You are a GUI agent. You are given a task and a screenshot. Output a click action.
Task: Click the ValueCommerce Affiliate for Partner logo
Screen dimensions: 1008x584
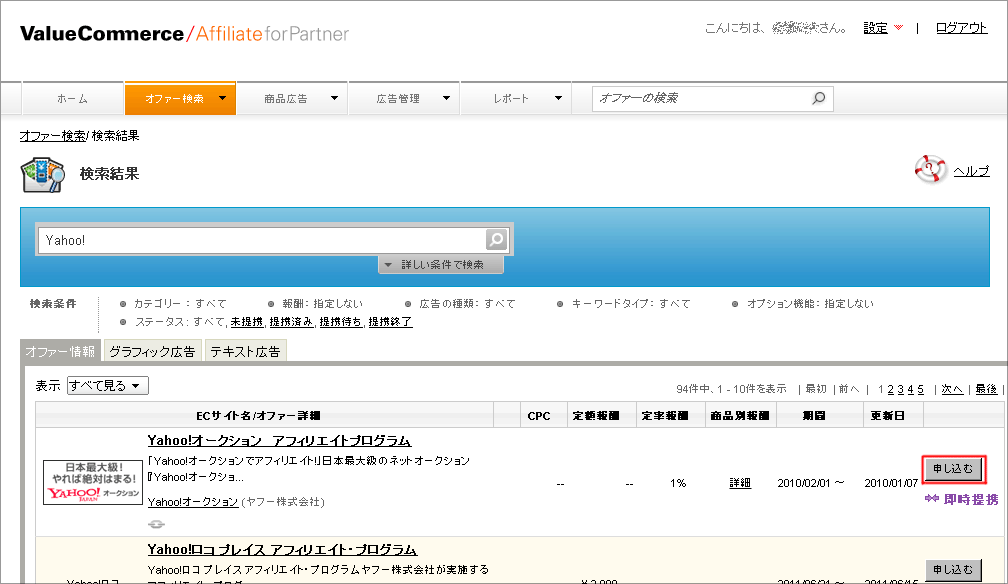coord(184,33)
